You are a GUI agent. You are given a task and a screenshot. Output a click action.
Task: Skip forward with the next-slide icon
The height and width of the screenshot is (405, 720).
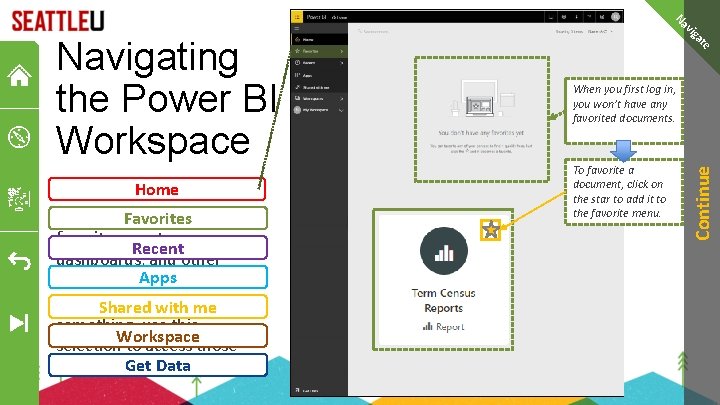19,323
